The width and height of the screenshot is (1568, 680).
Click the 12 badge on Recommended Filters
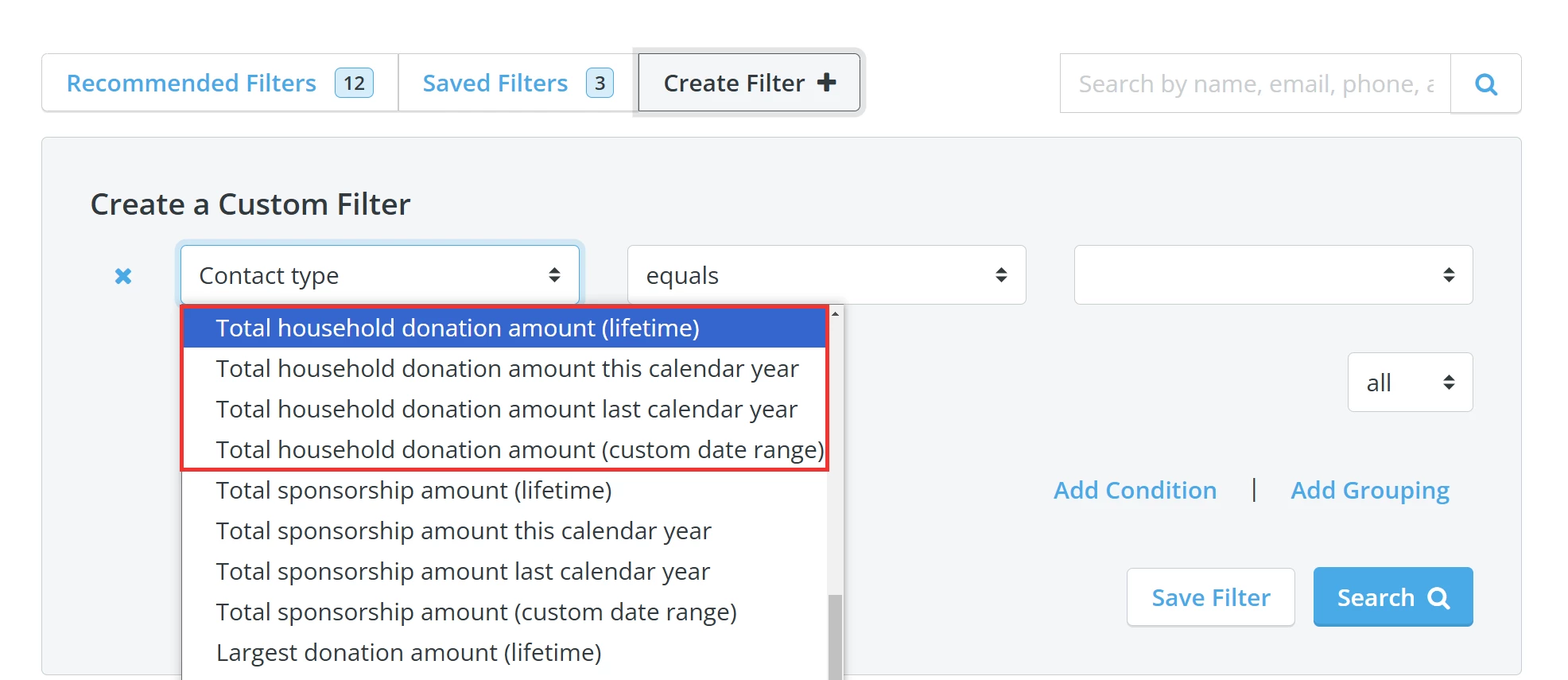tap(354, 83)
